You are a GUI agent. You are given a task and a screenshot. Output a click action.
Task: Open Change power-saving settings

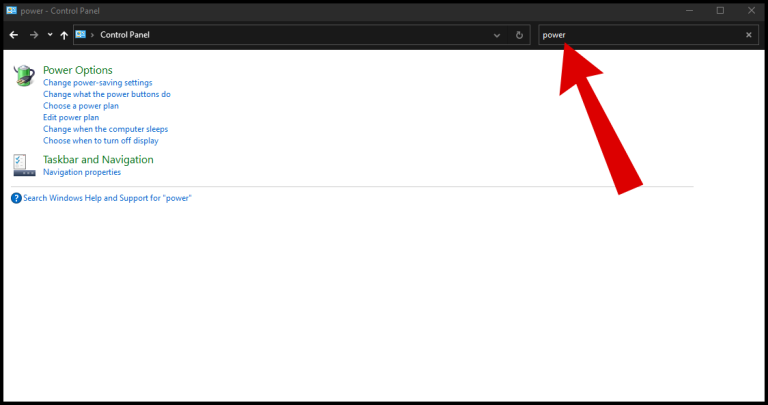click(97, 82)
